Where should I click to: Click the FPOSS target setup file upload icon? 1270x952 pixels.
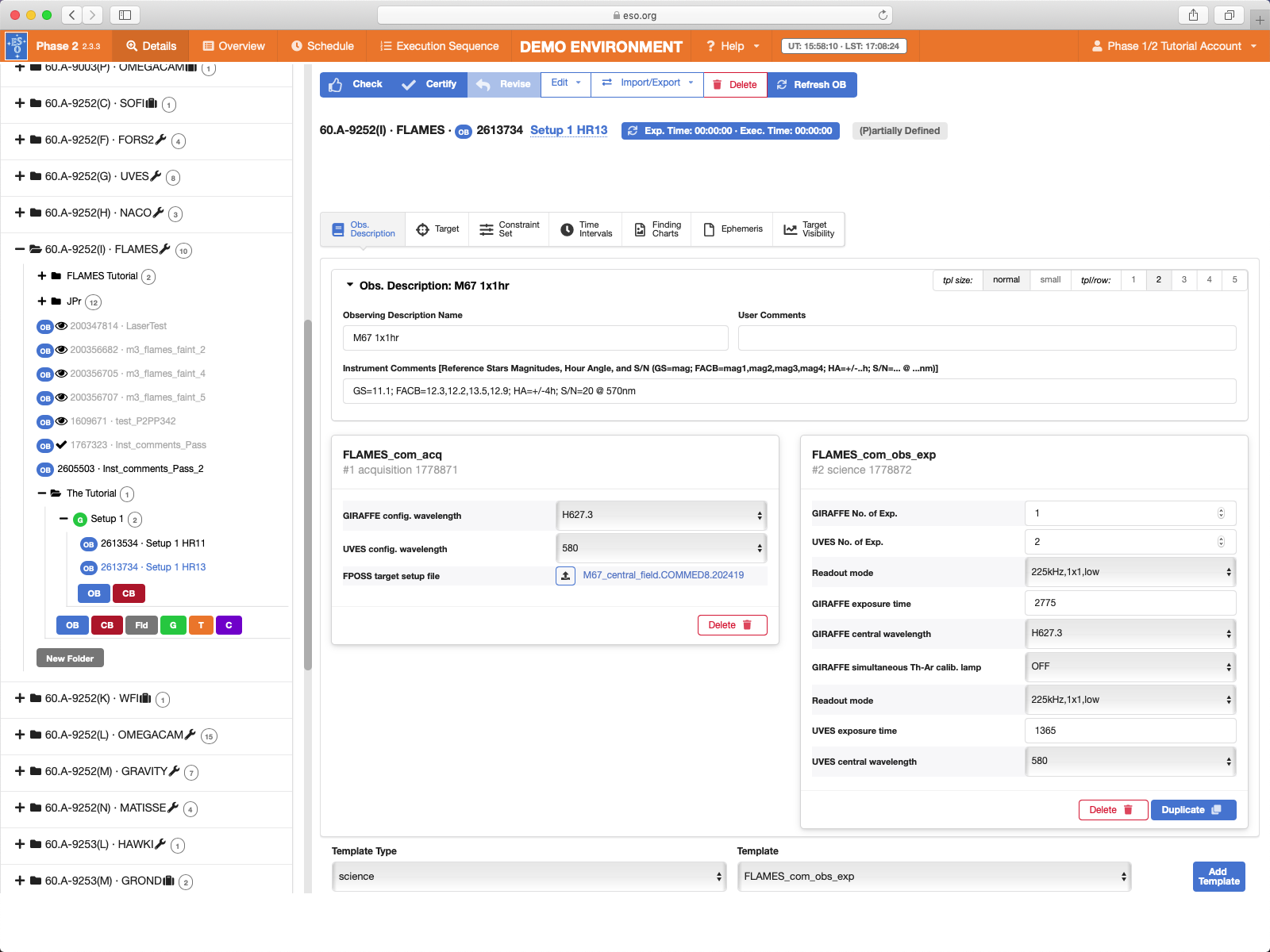(x=565, y=576)
